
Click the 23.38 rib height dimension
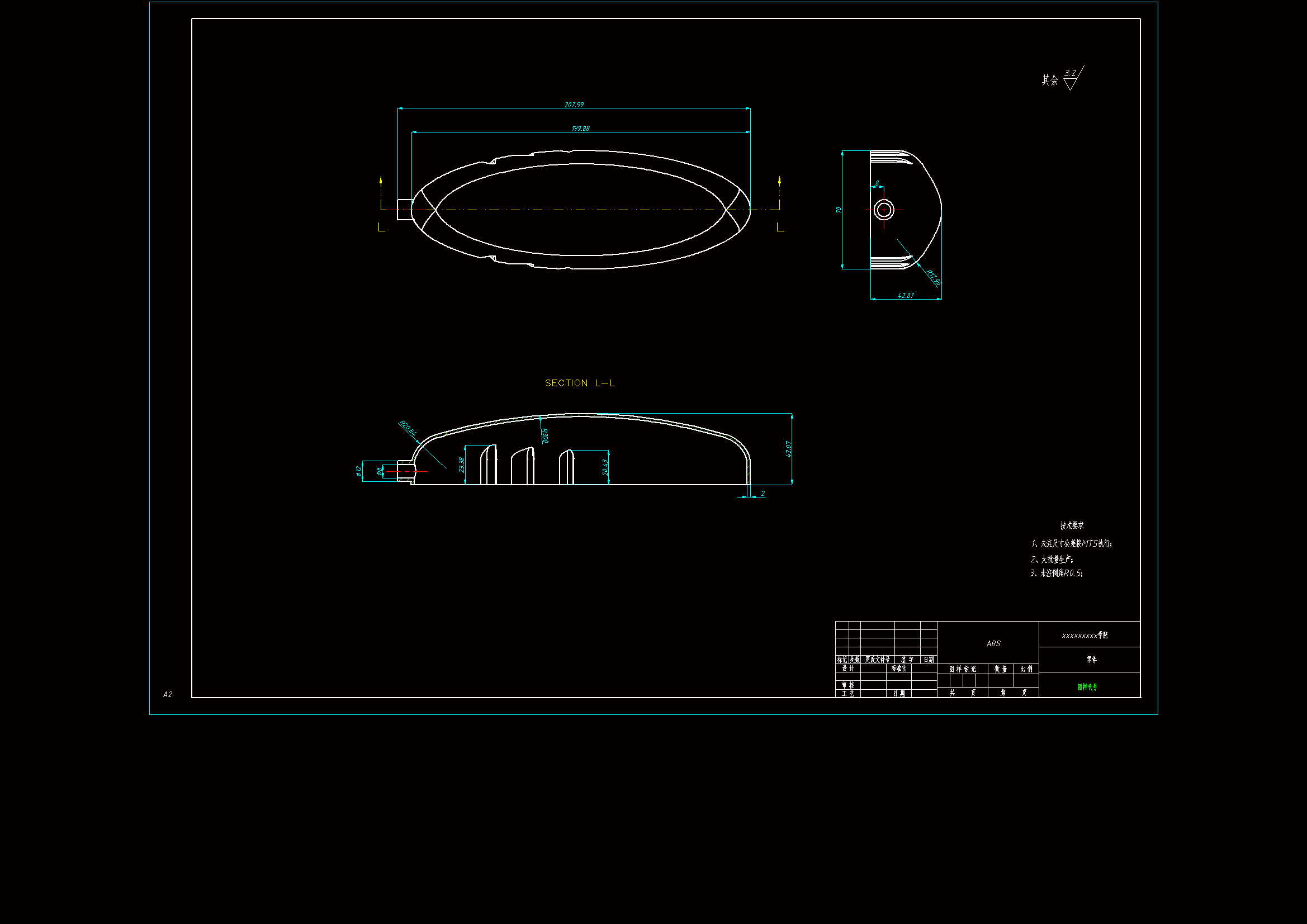tap(462, 465)
